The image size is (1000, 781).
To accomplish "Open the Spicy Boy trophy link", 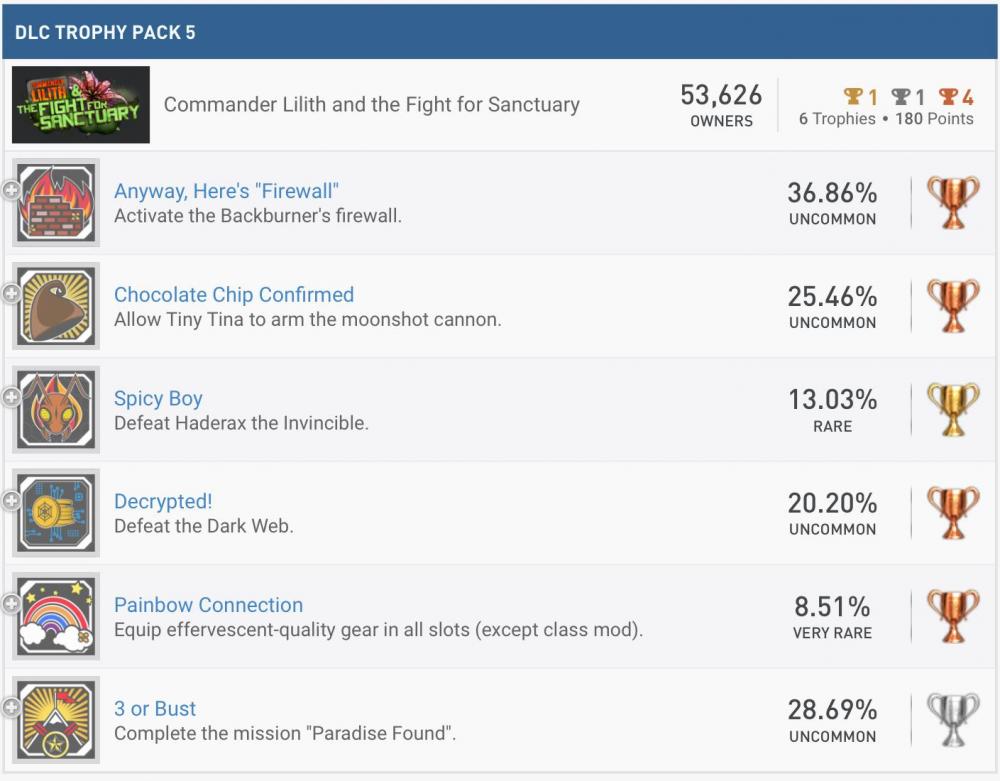I will point(158,398).
